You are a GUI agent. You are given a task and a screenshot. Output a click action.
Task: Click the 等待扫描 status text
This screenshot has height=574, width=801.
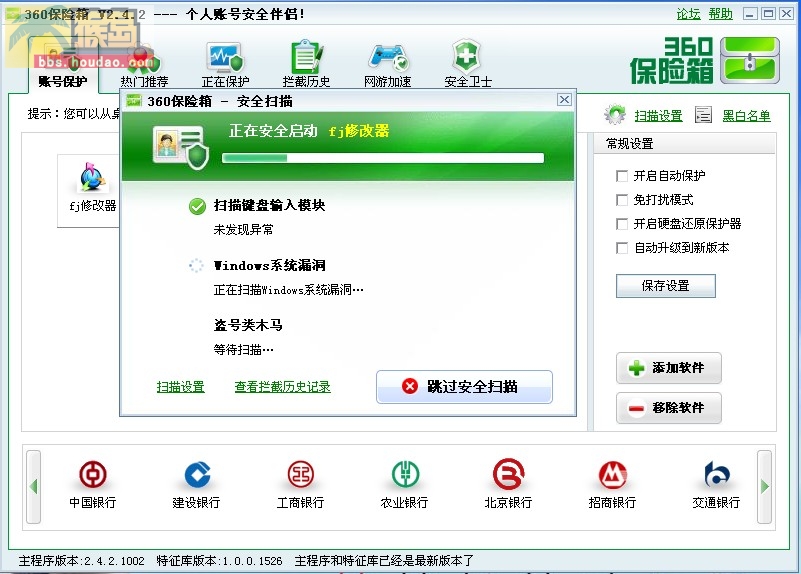coord(243,350)
